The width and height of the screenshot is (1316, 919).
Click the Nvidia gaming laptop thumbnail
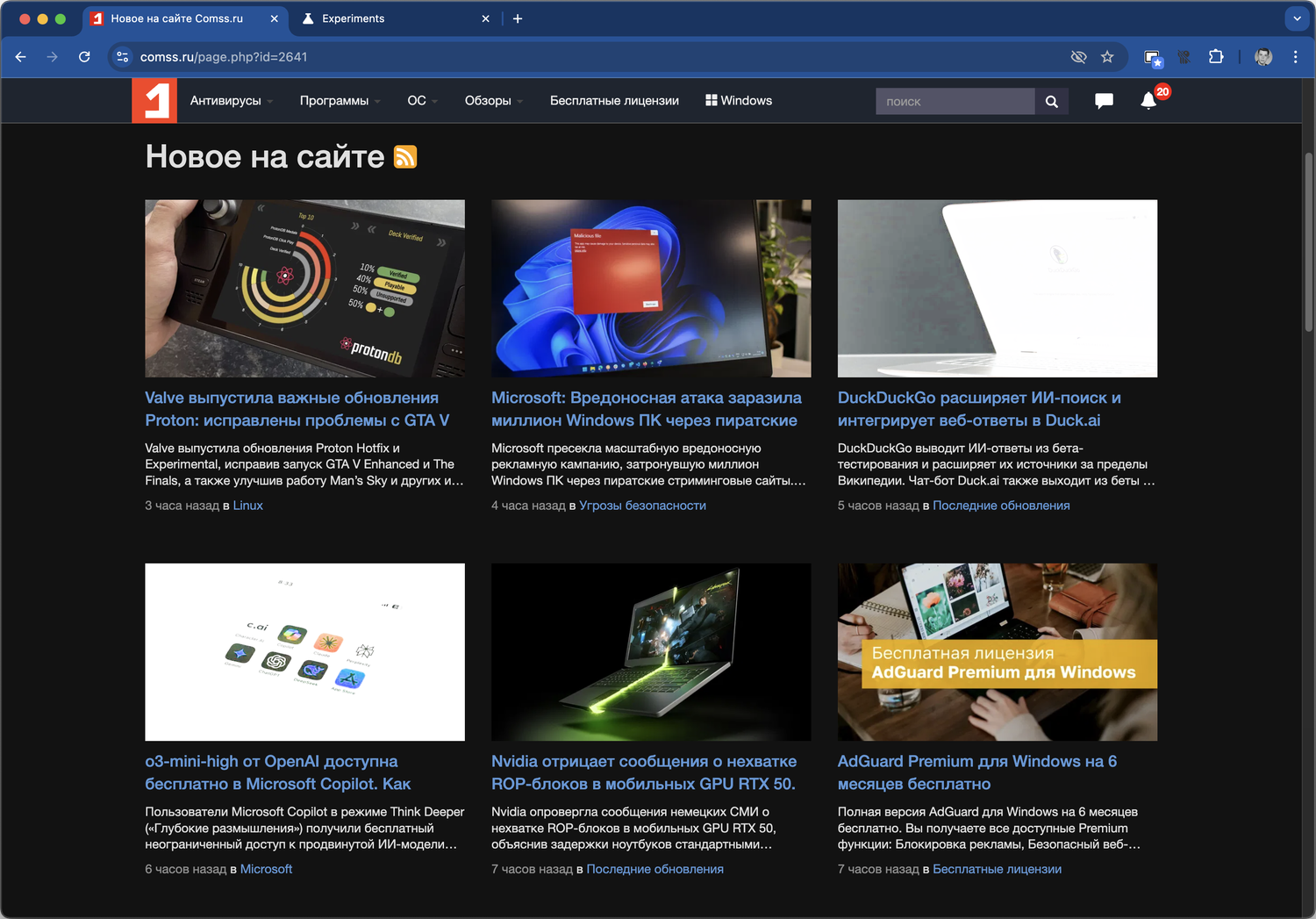651,652
